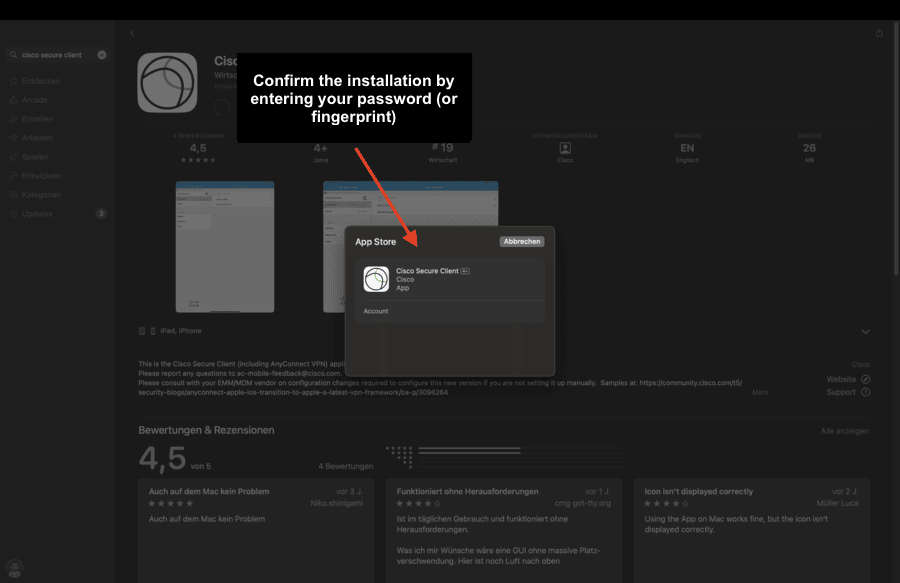Open the account avatar in sidebar
Screen dimensions: 900x583
[14, 569]
